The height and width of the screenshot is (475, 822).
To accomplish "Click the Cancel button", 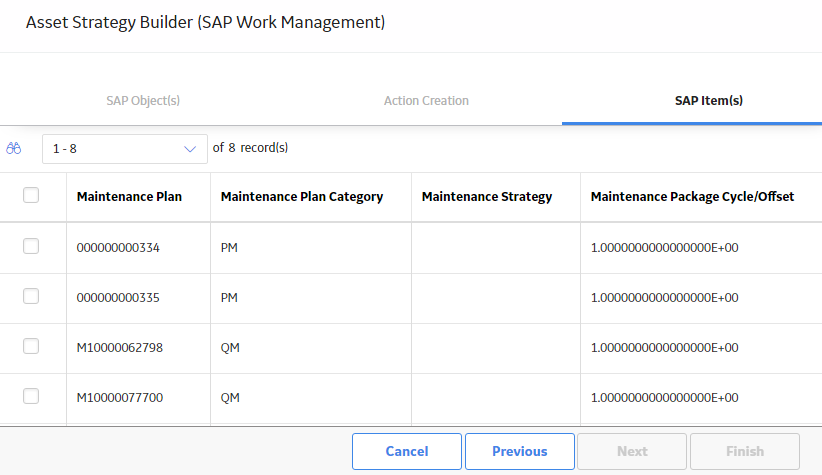I will tap(407, 451).
